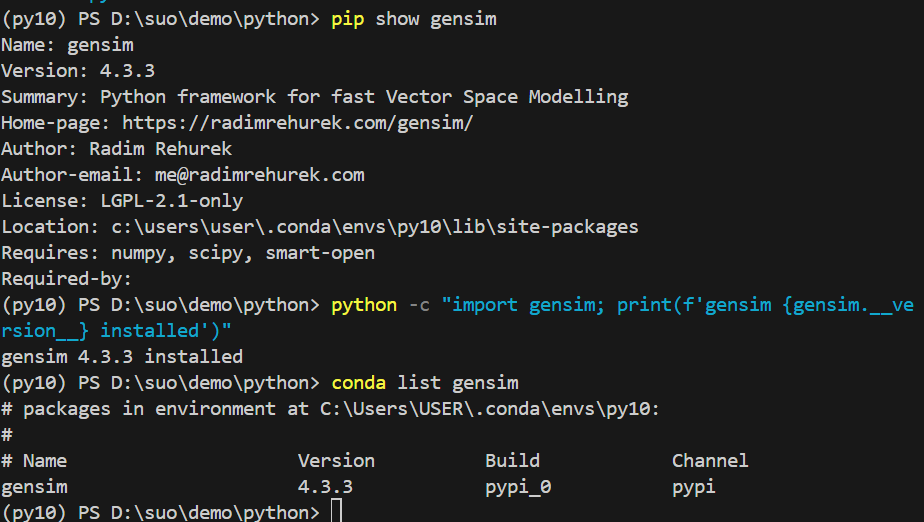924x522 pixels.
Task: Click "smart-open" in the Requires line
Action: (320, 253)
